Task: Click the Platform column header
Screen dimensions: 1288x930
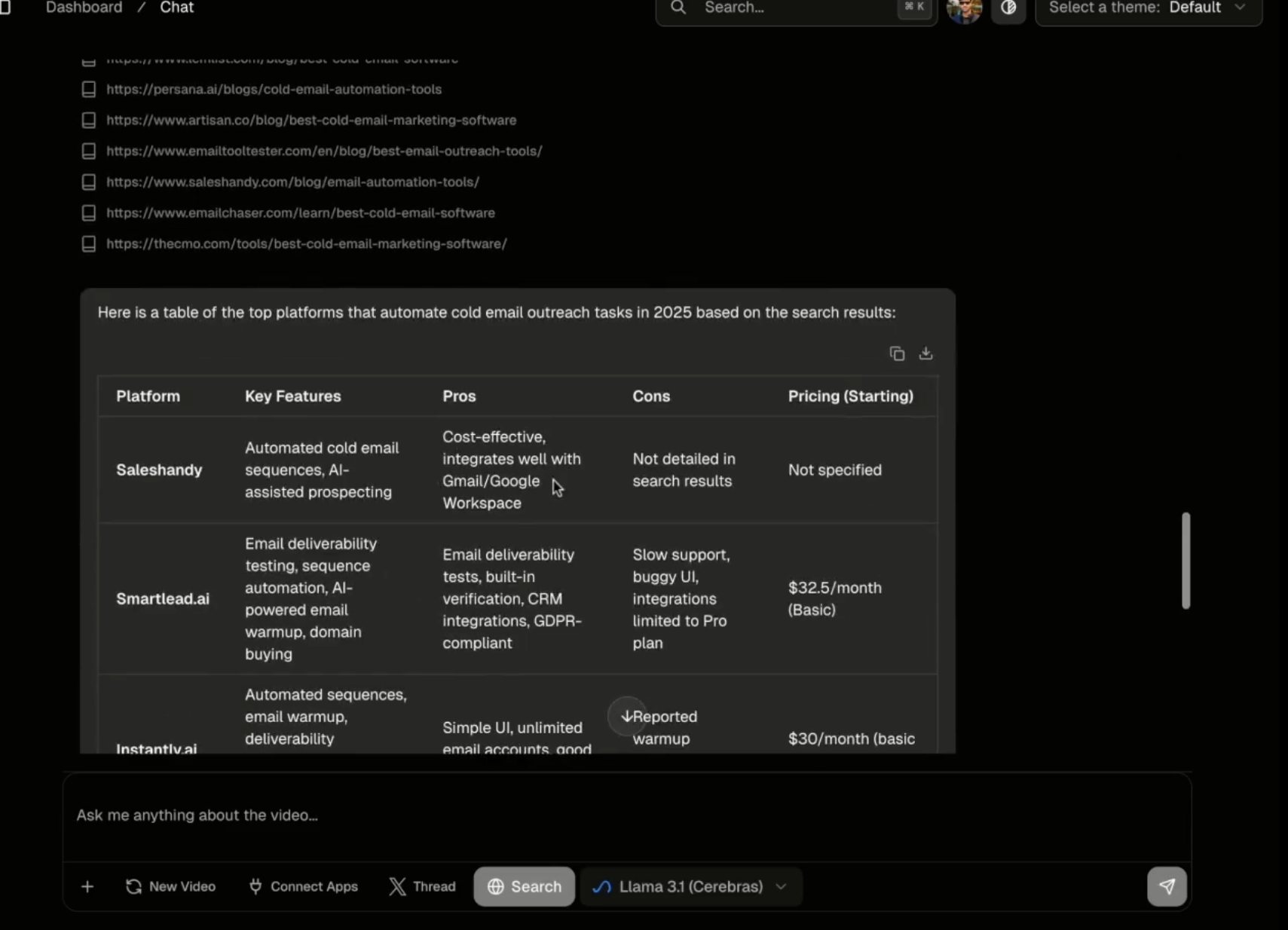Action: click(x=148, y=396)
